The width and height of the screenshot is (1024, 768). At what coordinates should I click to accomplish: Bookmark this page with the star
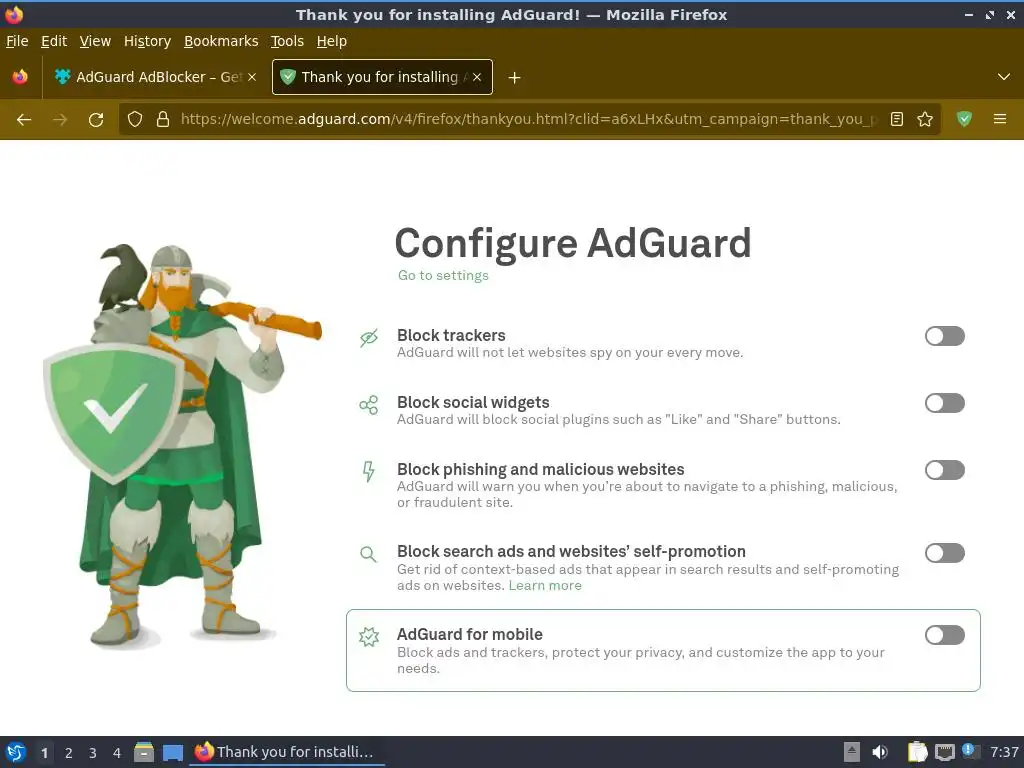coord(925,120)
